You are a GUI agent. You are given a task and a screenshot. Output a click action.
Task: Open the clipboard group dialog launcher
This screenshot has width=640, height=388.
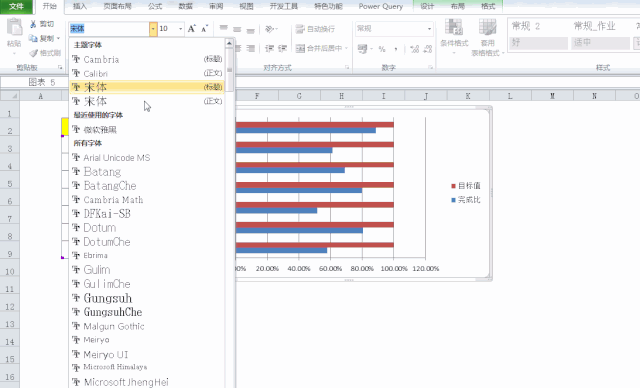pyautogui.click(x=60, y=67)
